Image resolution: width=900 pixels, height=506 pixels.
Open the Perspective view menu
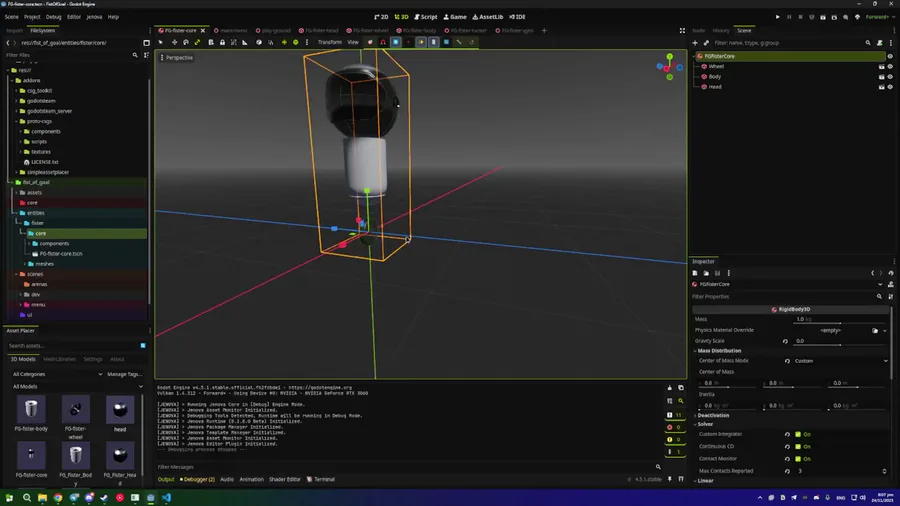coord(176,57)
